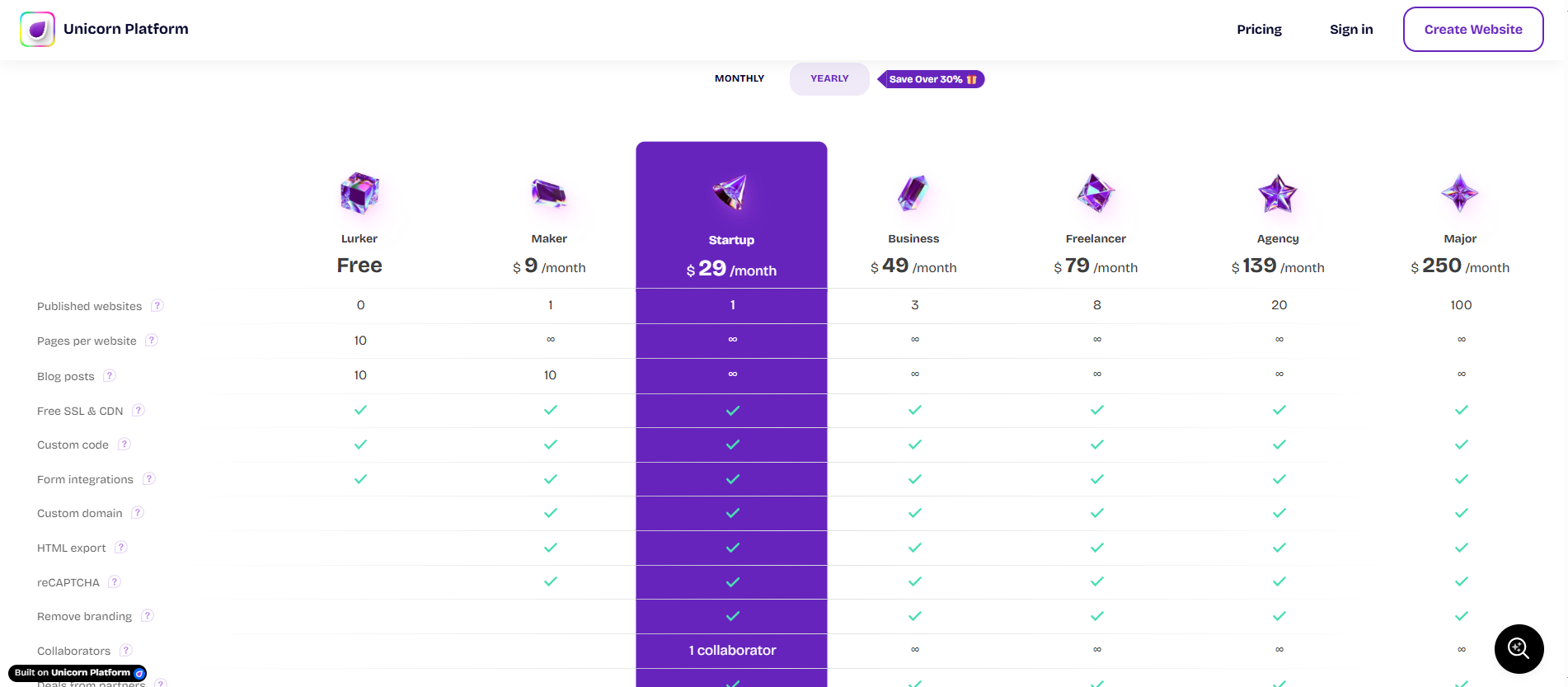
Task: Click the Create Website button
Action: point(1473,29)
